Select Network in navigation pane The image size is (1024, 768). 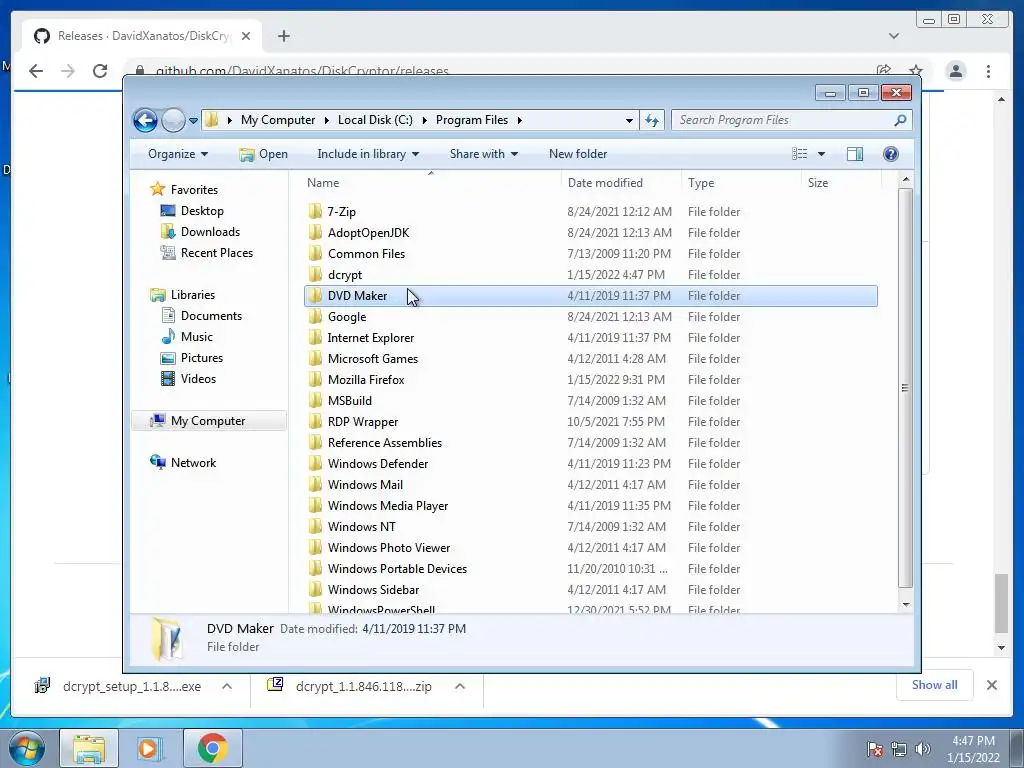point(193,463)
